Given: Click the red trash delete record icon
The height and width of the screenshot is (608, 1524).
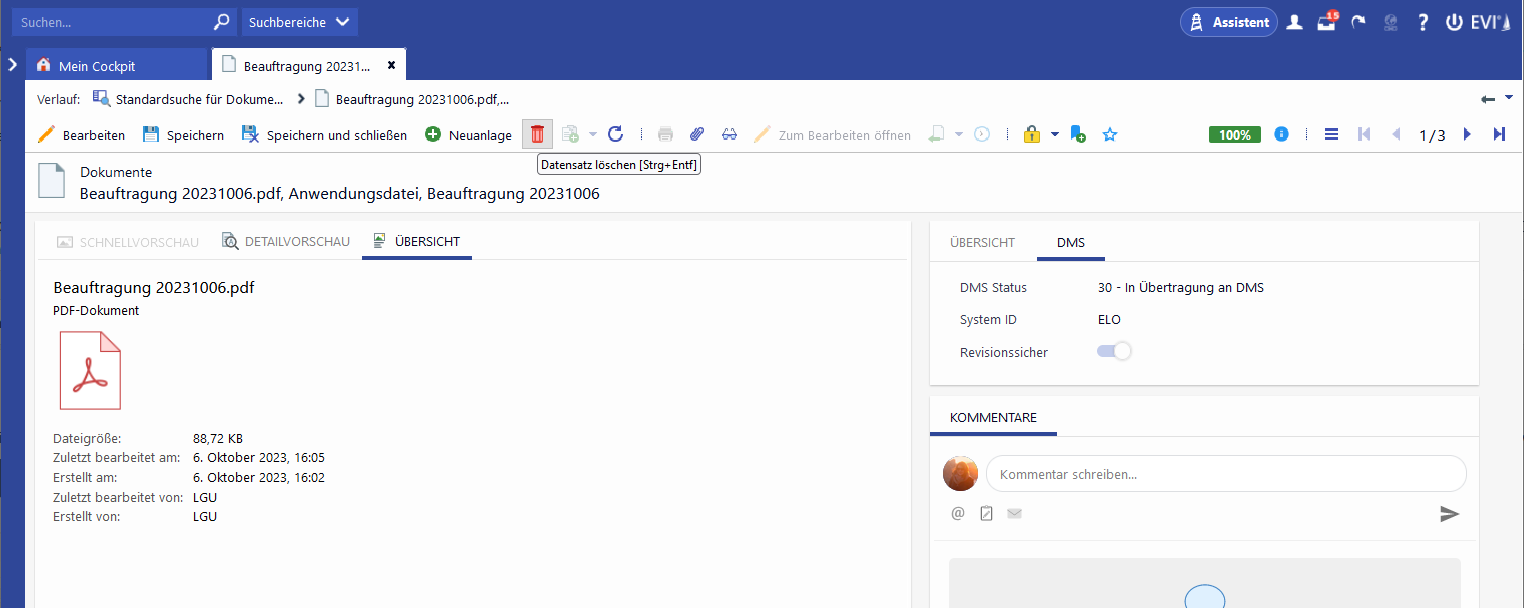Looking at the screenshot, I should [537, 134].
